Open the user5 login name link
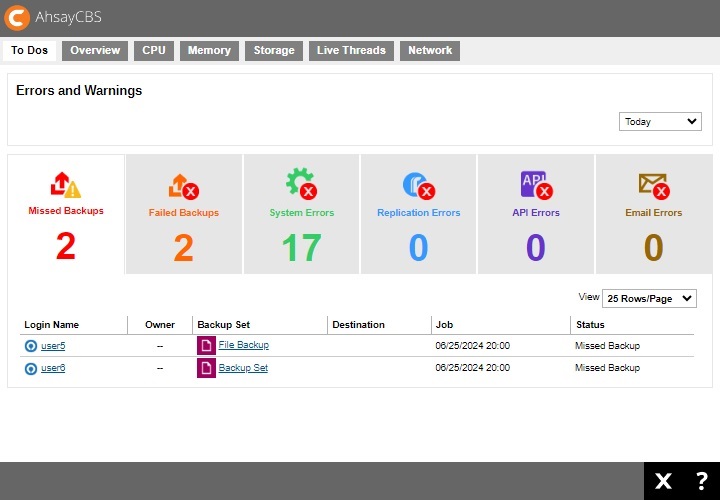Viewport: 720px width, 500px height. tap(53, 346)
